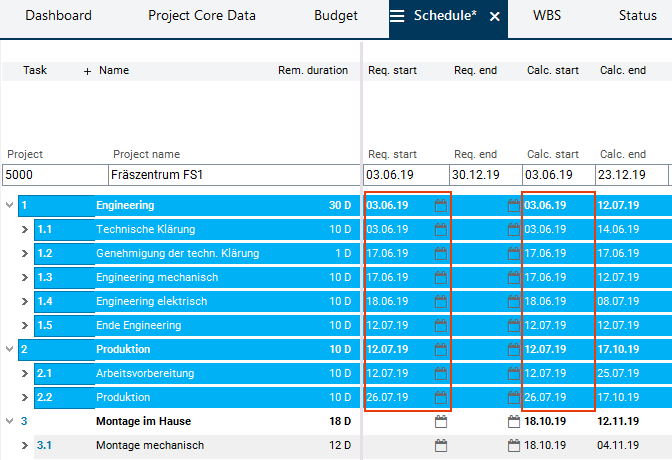
Task: Open Req. start calendar for Montage im Hause
Action: coord(441,421)
